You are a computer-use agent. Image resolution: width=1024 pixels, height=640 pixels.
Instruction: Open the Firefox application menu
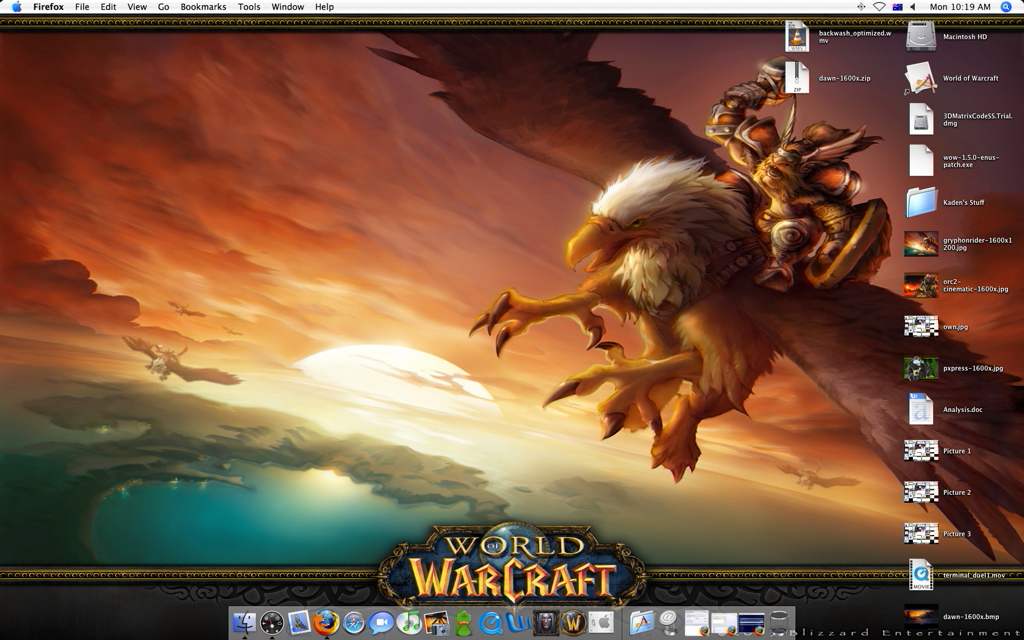point(48,7)
